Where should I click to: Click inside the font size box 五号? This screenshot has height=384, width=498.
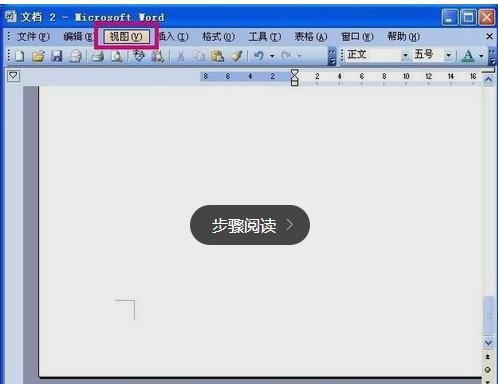424,54
